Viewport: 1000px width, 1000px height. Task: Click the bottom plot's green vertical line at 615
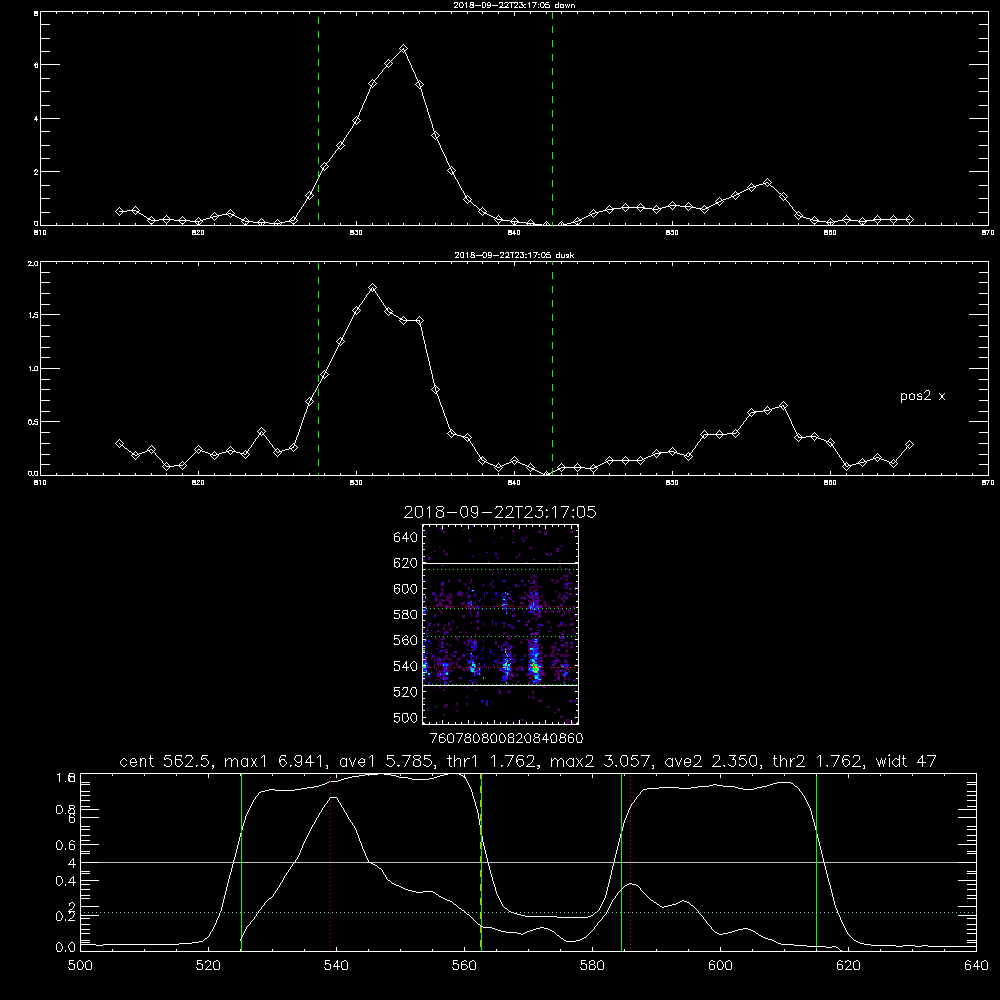click(816, 862)
